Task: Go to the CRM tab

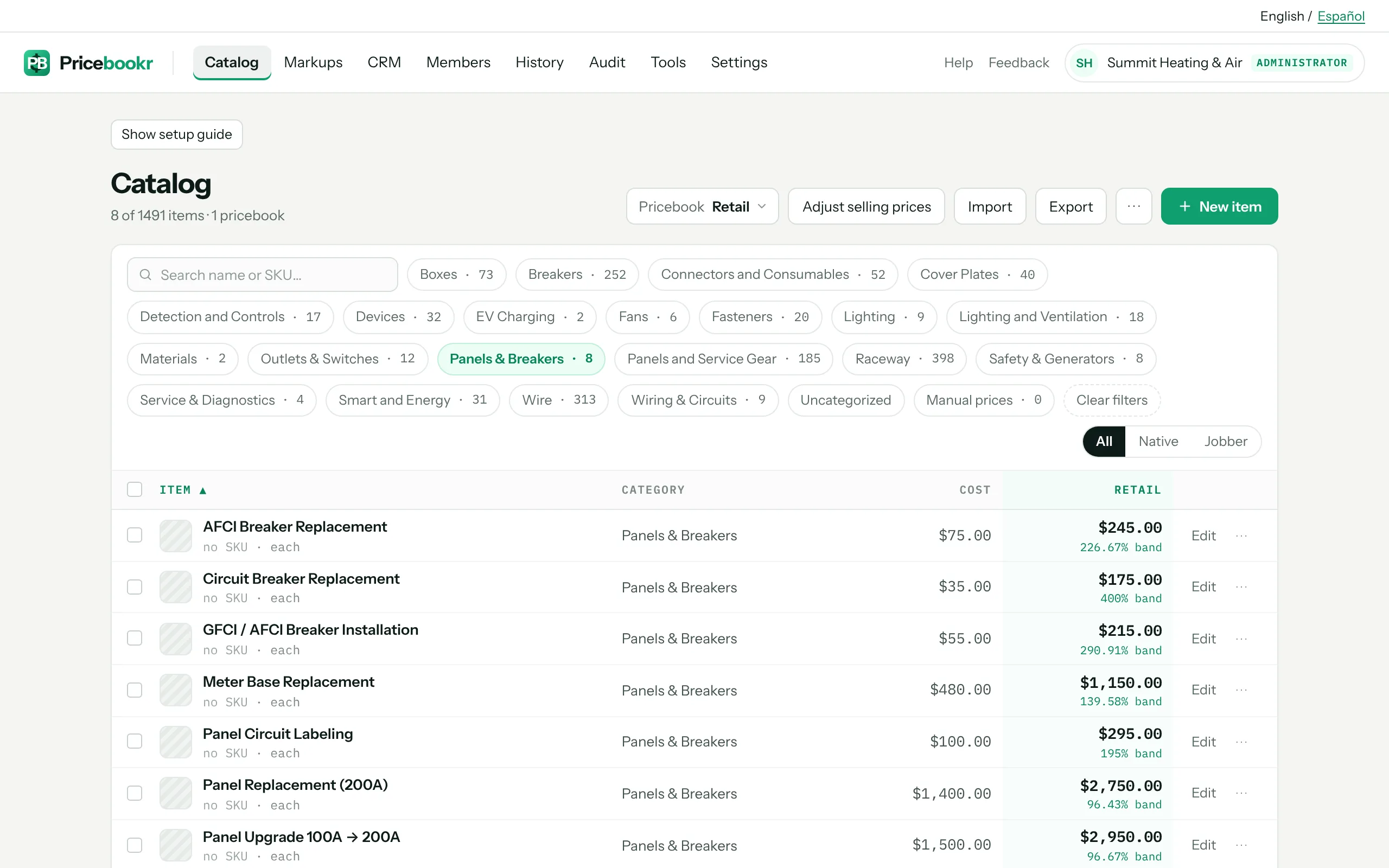Action: coord(384,62)
